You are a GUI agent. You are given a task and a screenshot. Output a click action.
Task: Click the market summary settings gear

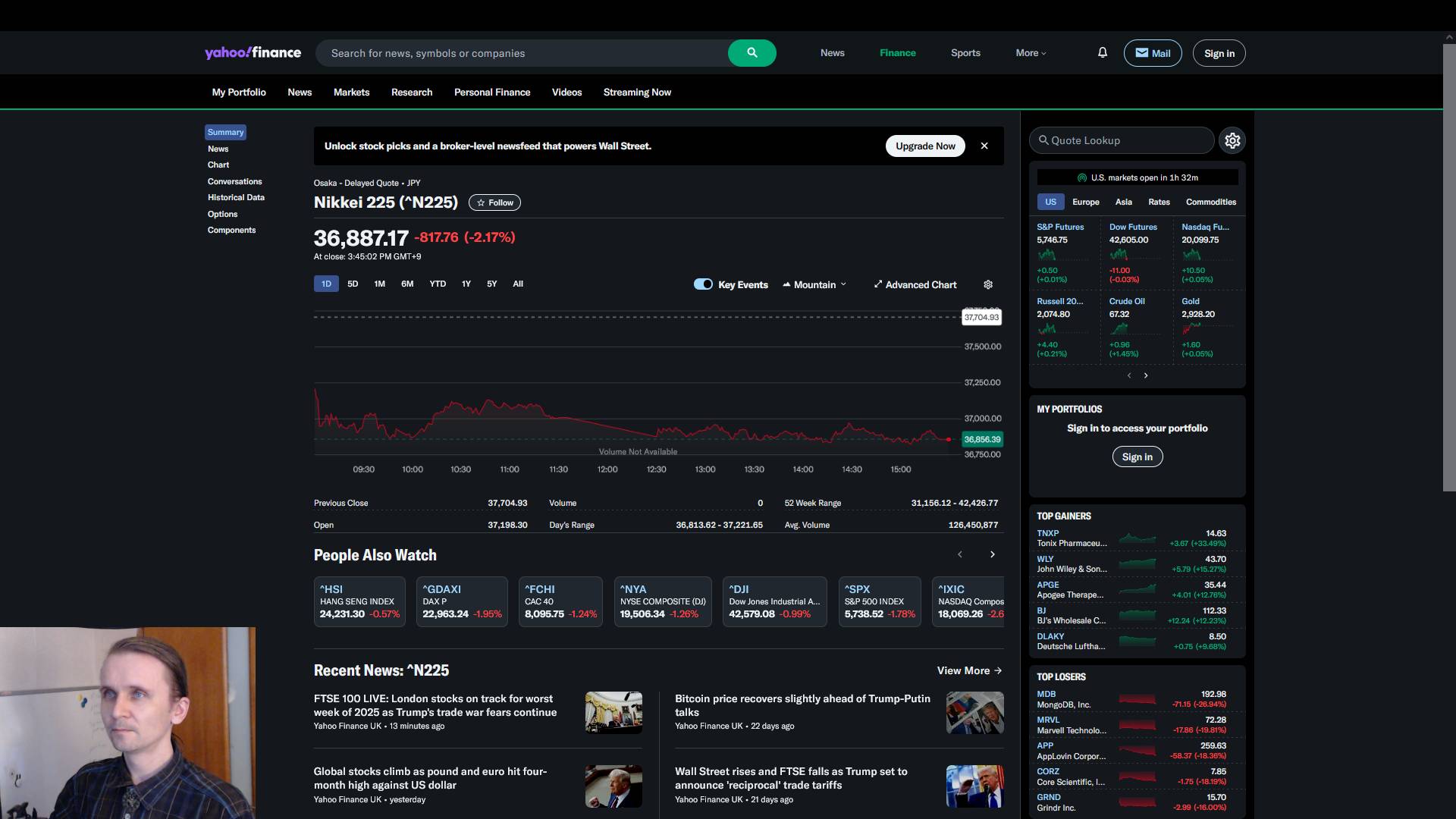[x=1232, y=140]
